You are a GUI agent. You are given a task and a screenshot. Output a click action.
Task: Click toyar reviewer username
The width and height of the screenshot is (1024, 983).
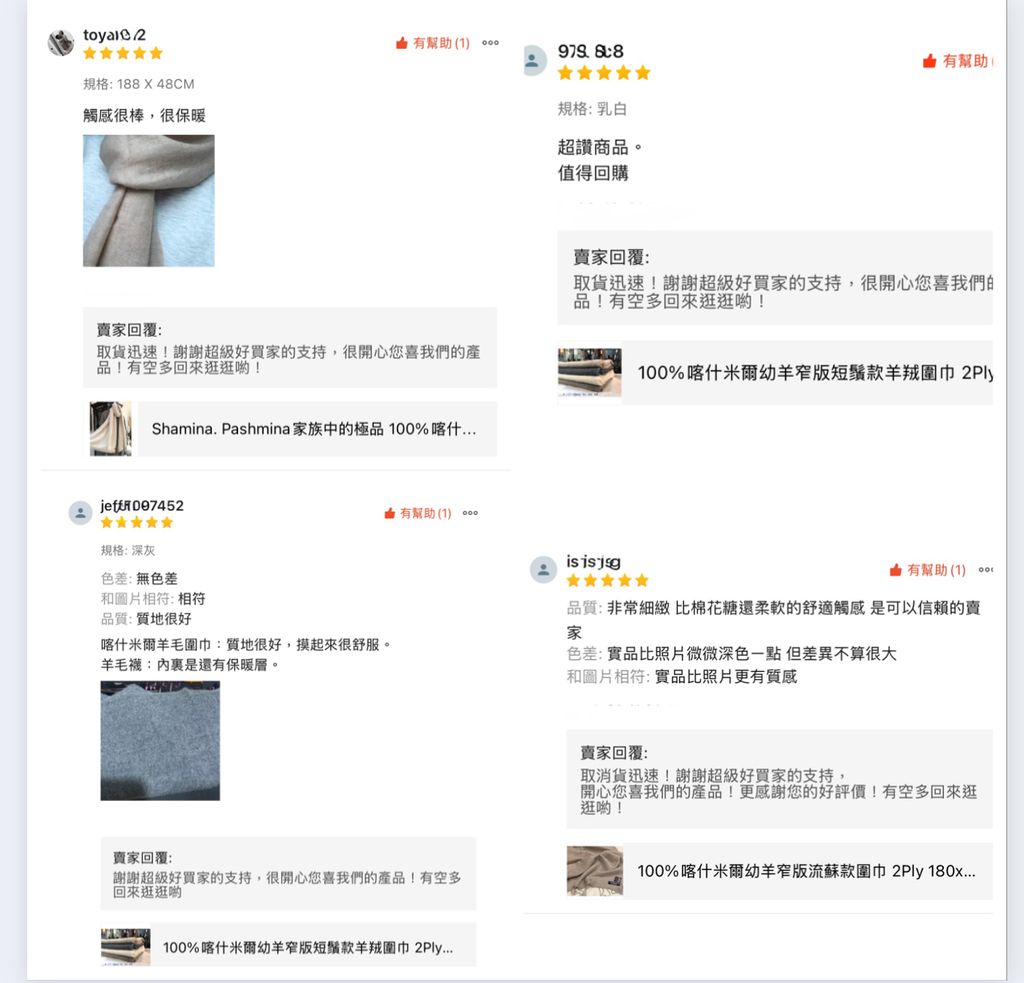coord(114,35)
